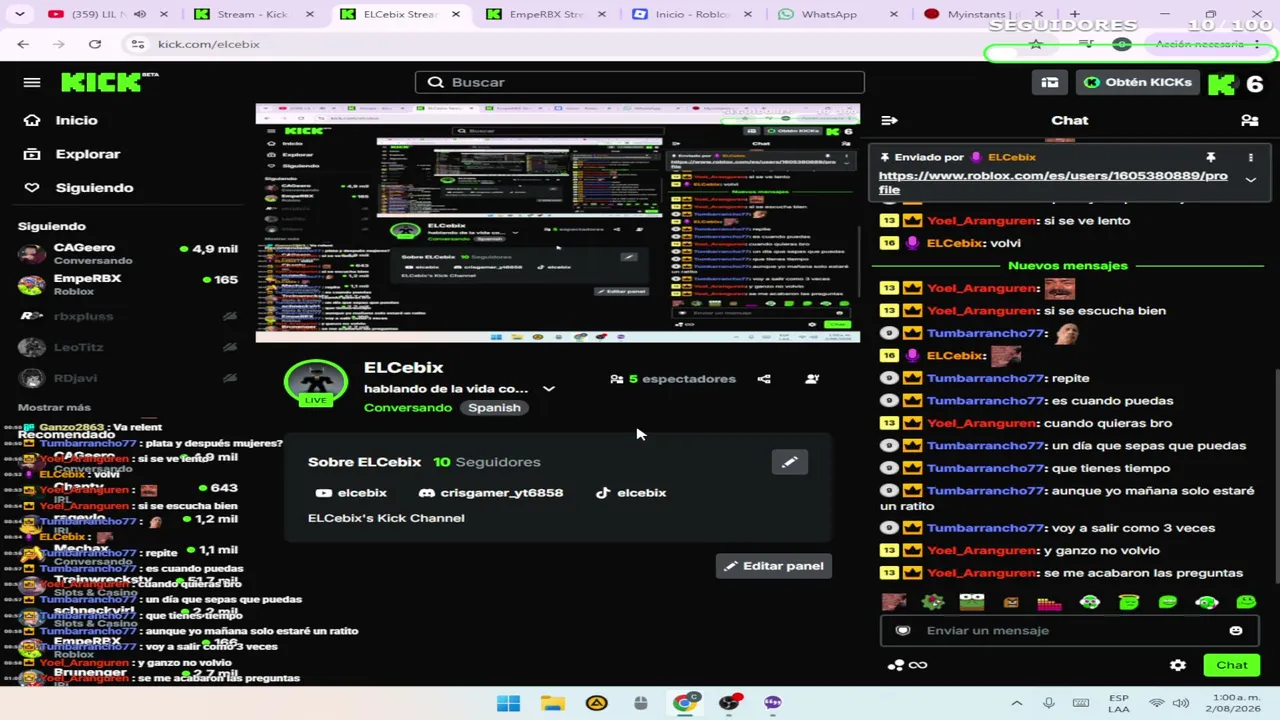
Task: Open Chrome from the taskbar
Action: [x=685, y=703]
